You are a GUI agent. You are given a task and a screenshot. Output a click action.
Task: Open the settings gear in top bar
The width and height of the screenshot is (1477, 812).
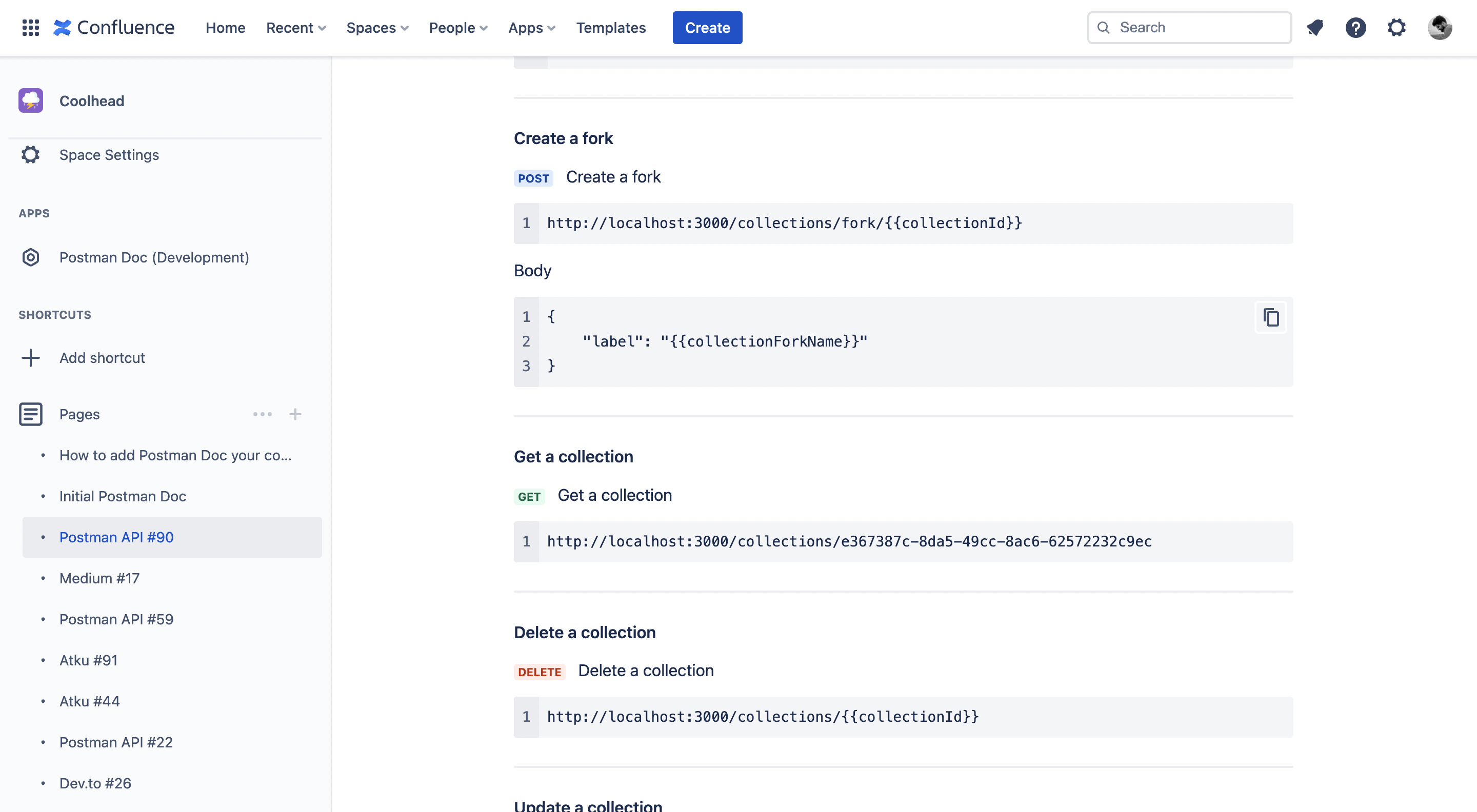1396,28
